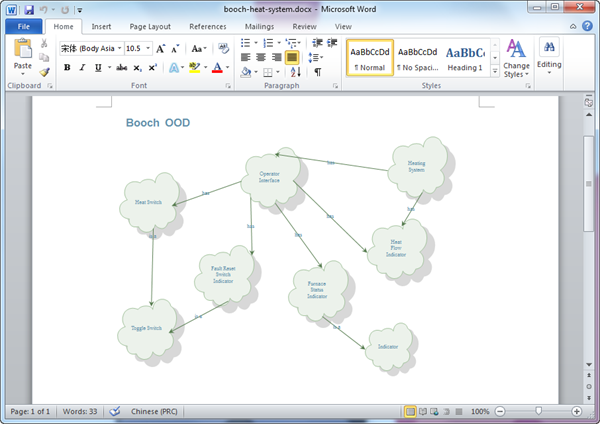Click Decrease Indent icon
Screen dimensions: 600x424
pyautogui.click(x=317, y=42)
